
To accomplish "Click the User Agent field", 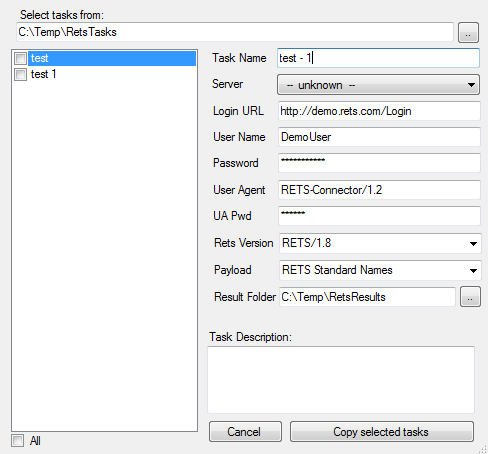I will pos(379,190).
